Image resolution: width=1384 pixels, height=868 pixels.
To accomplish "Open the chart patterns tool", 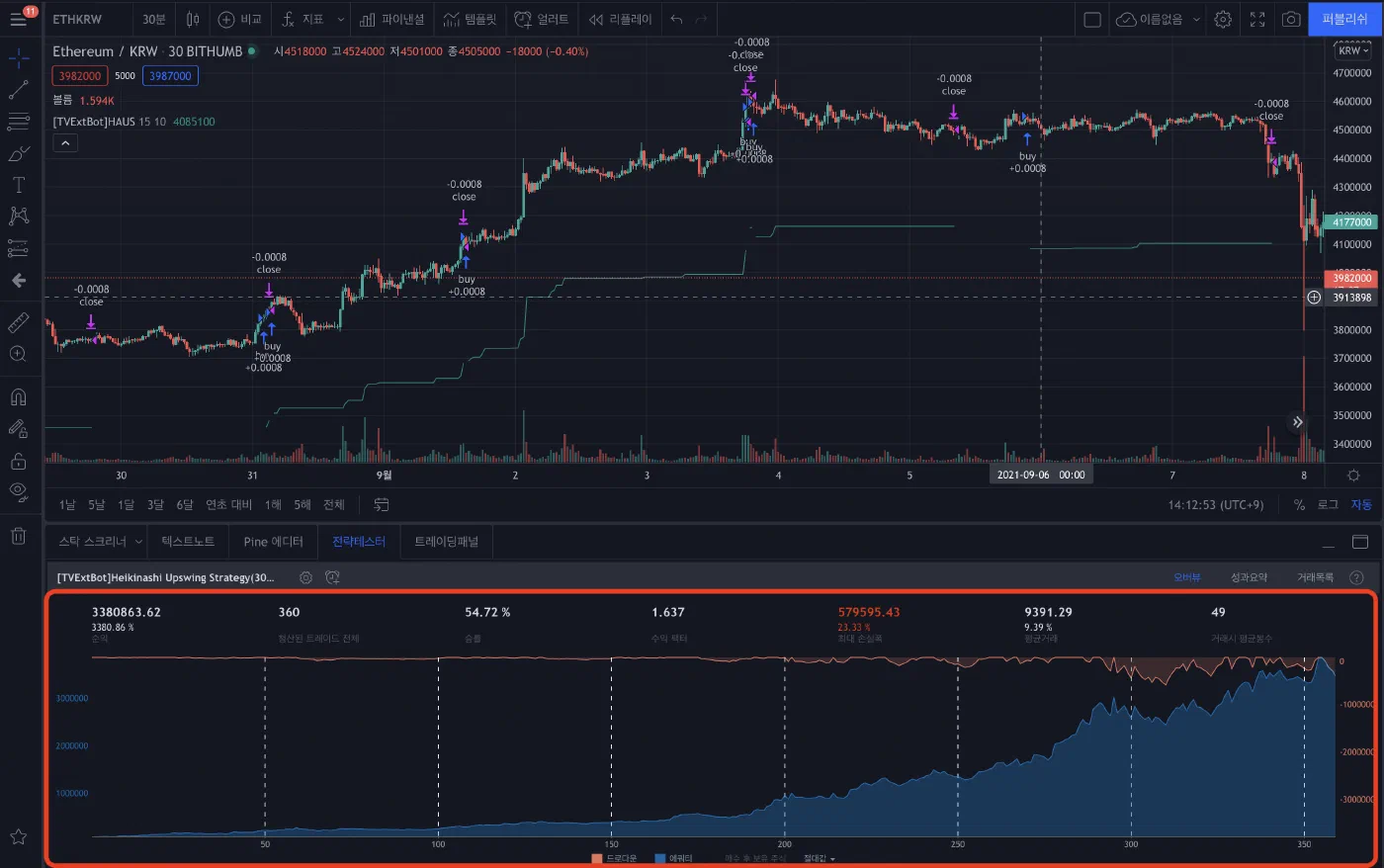I will 18,217.
